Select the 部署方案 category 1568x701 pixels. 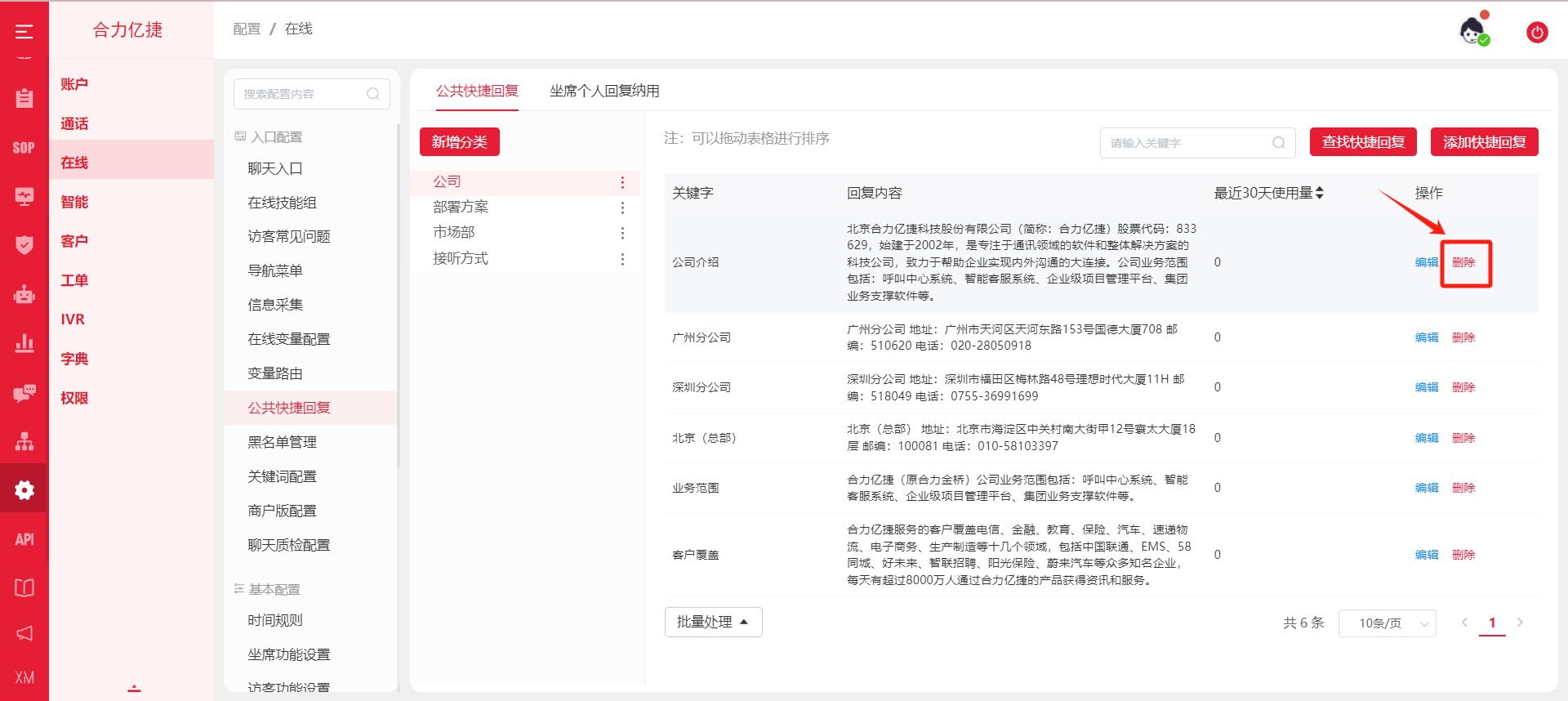click(x=461, y=208)
